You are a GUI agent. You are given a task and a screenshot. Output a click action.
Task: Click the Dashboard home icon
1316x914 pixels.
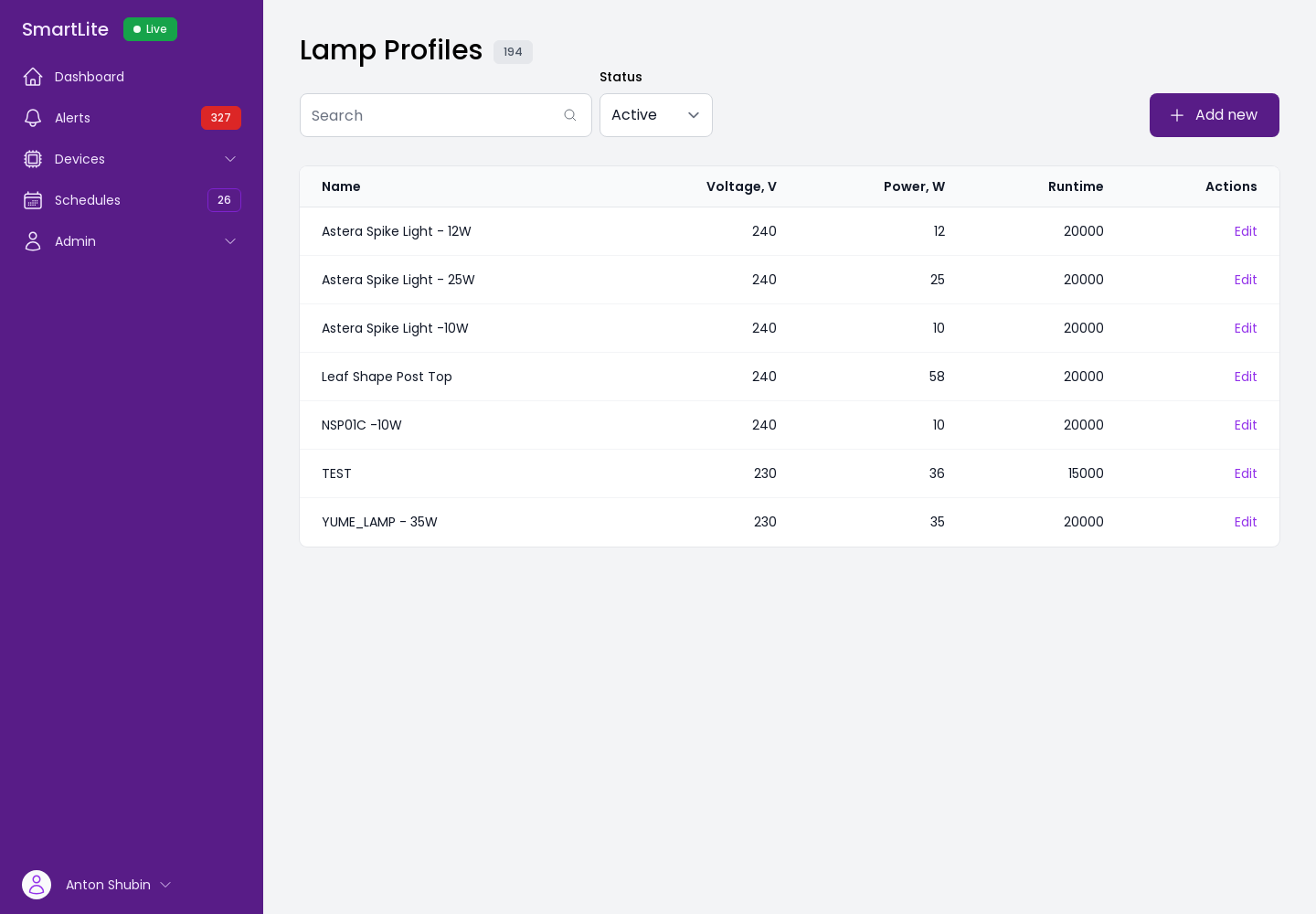click(x=33, y=77)
